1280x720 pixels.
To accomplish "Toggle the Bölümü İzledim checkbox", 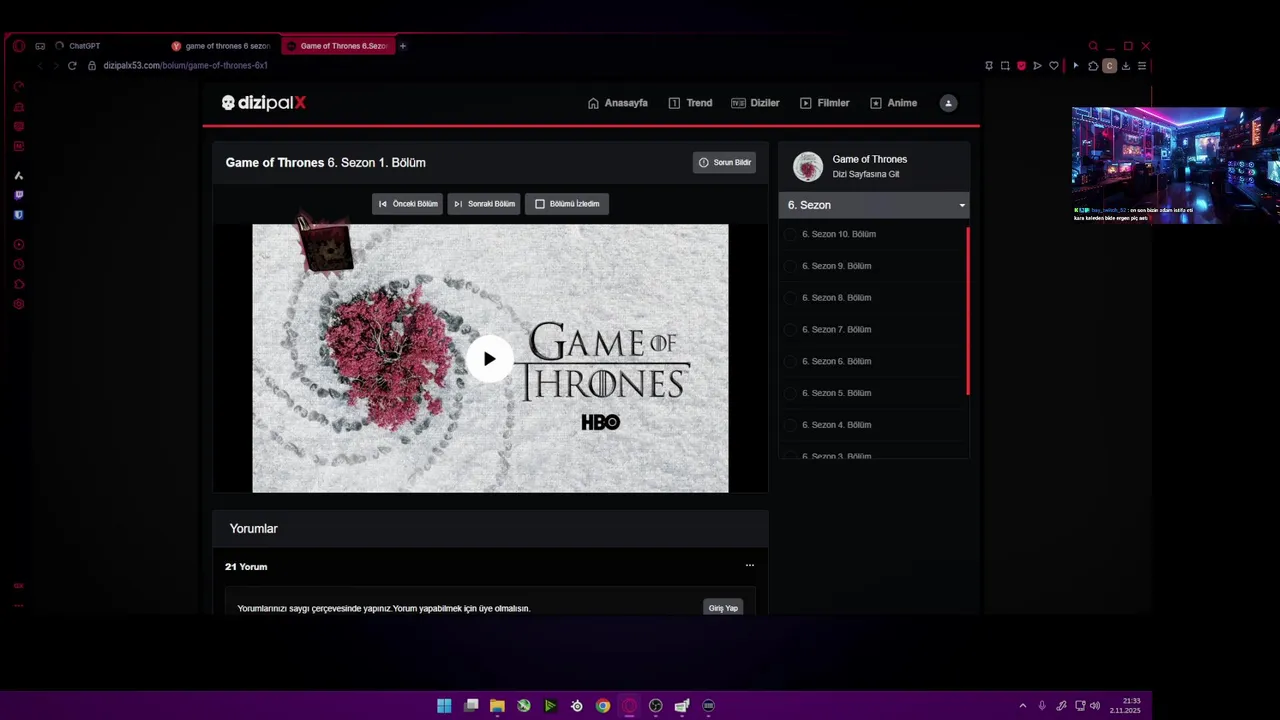I will pos(540,204).
